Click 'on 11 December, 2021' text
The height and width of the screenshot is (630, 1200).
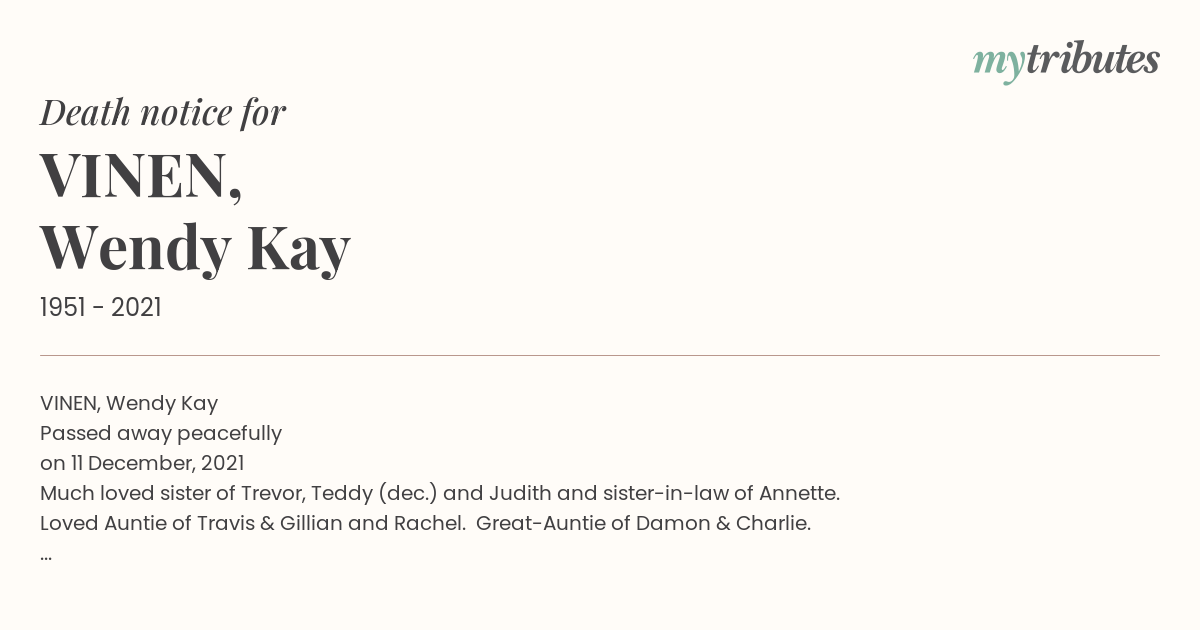[x=142, y=463]
